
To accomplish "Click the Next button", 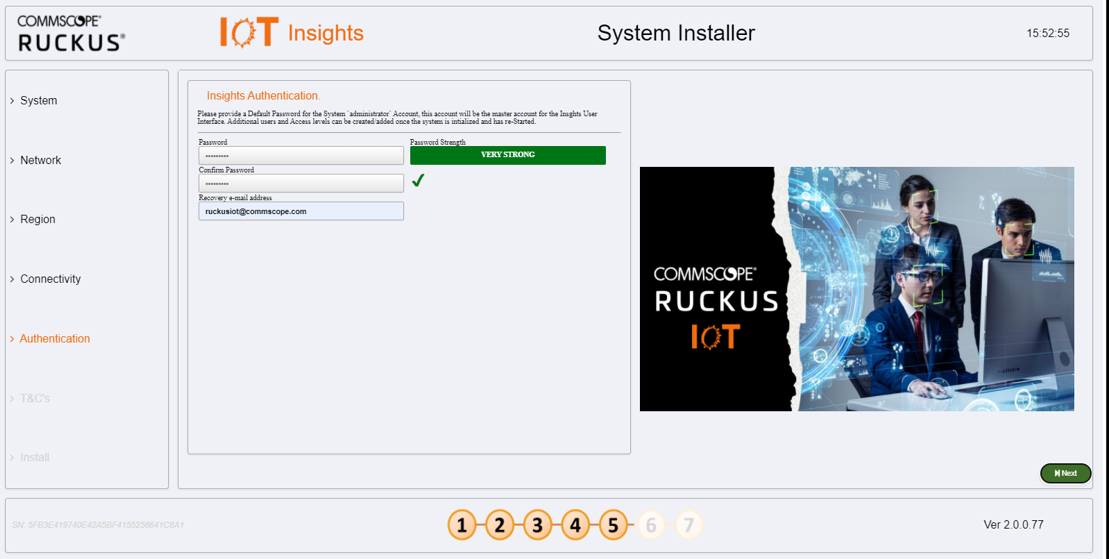I will [1066, 473].
